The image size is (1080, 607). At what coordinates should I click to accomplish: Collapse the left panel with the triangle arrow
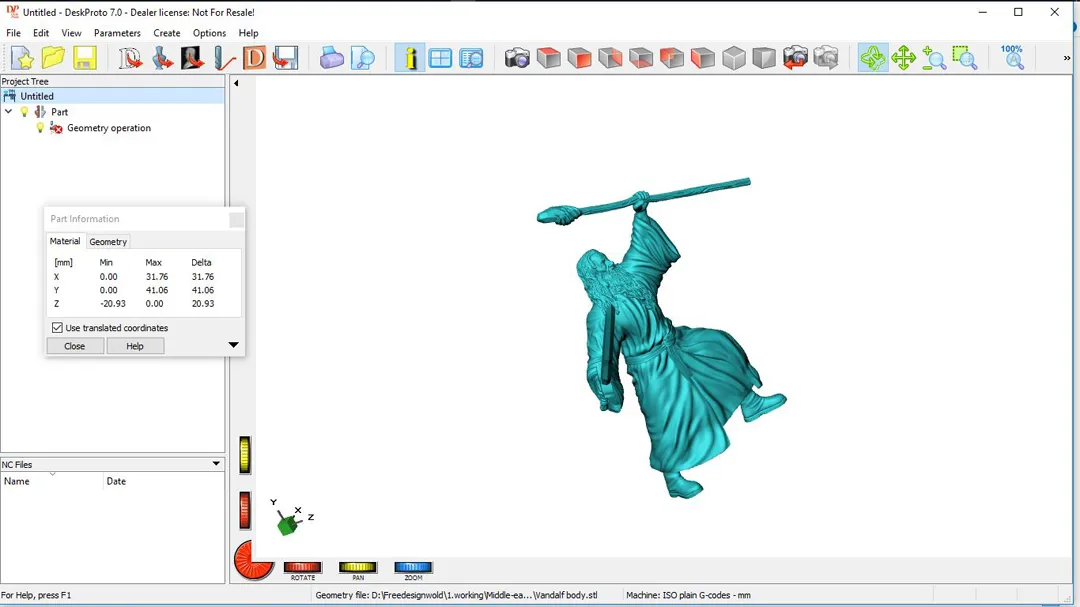point(236,83)
